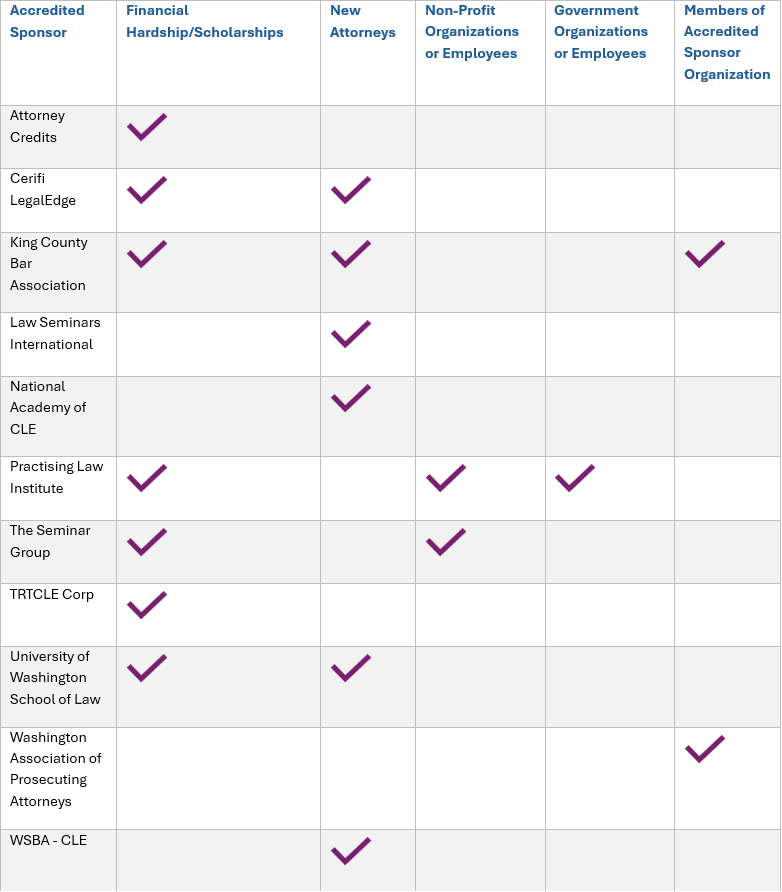Click King County Bar Members checkmark

pyautogui.click(x=705, y=254)
